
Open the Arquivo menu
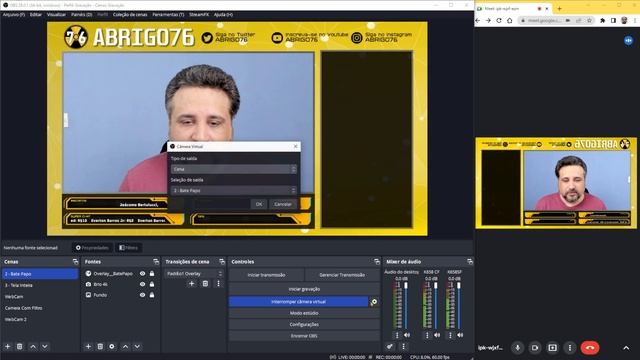point(13,15)
